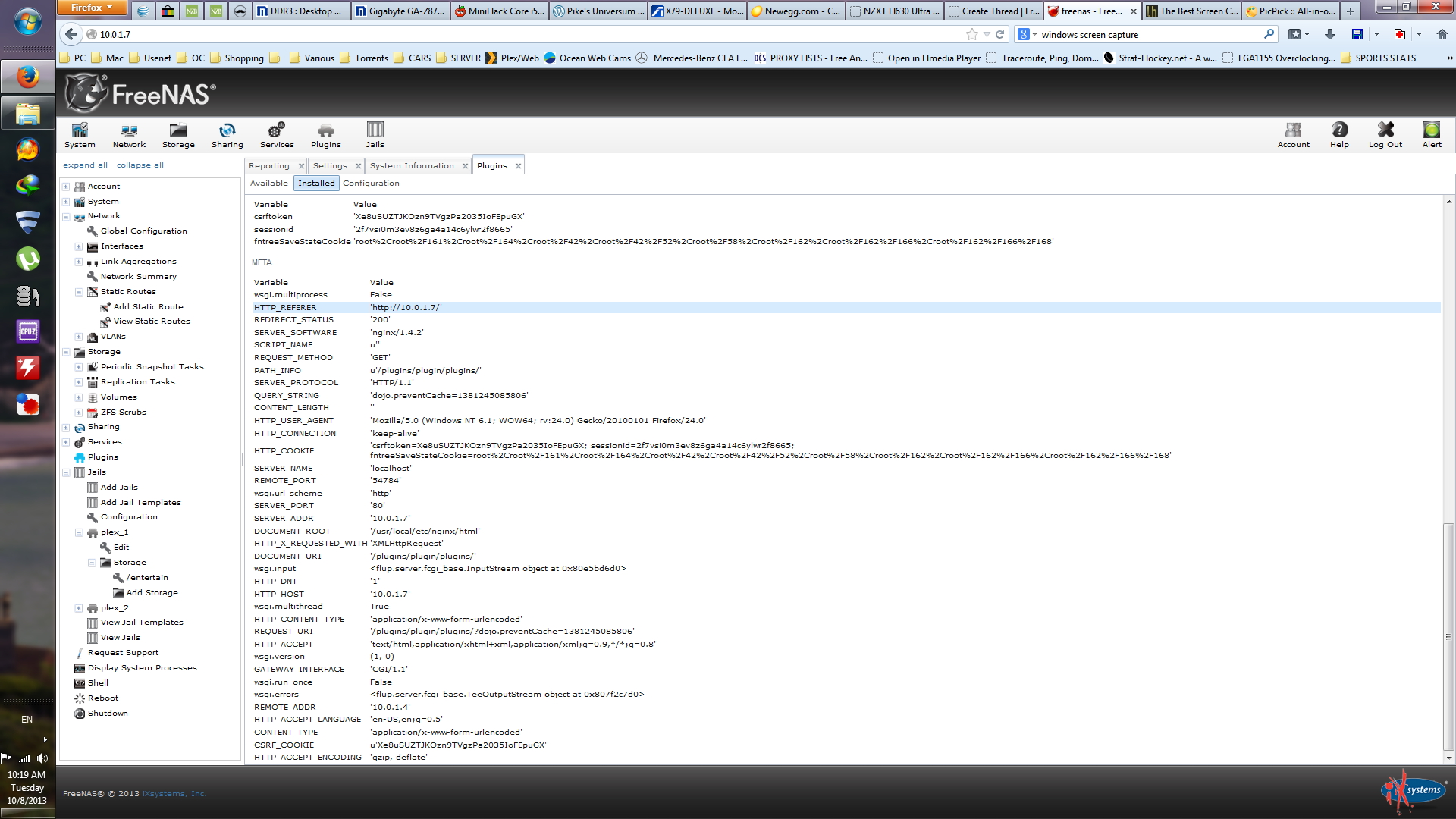Open iXsystems, Inc. footer link
The width and height of the screenshot is (1456, 819).
[174, 793]
